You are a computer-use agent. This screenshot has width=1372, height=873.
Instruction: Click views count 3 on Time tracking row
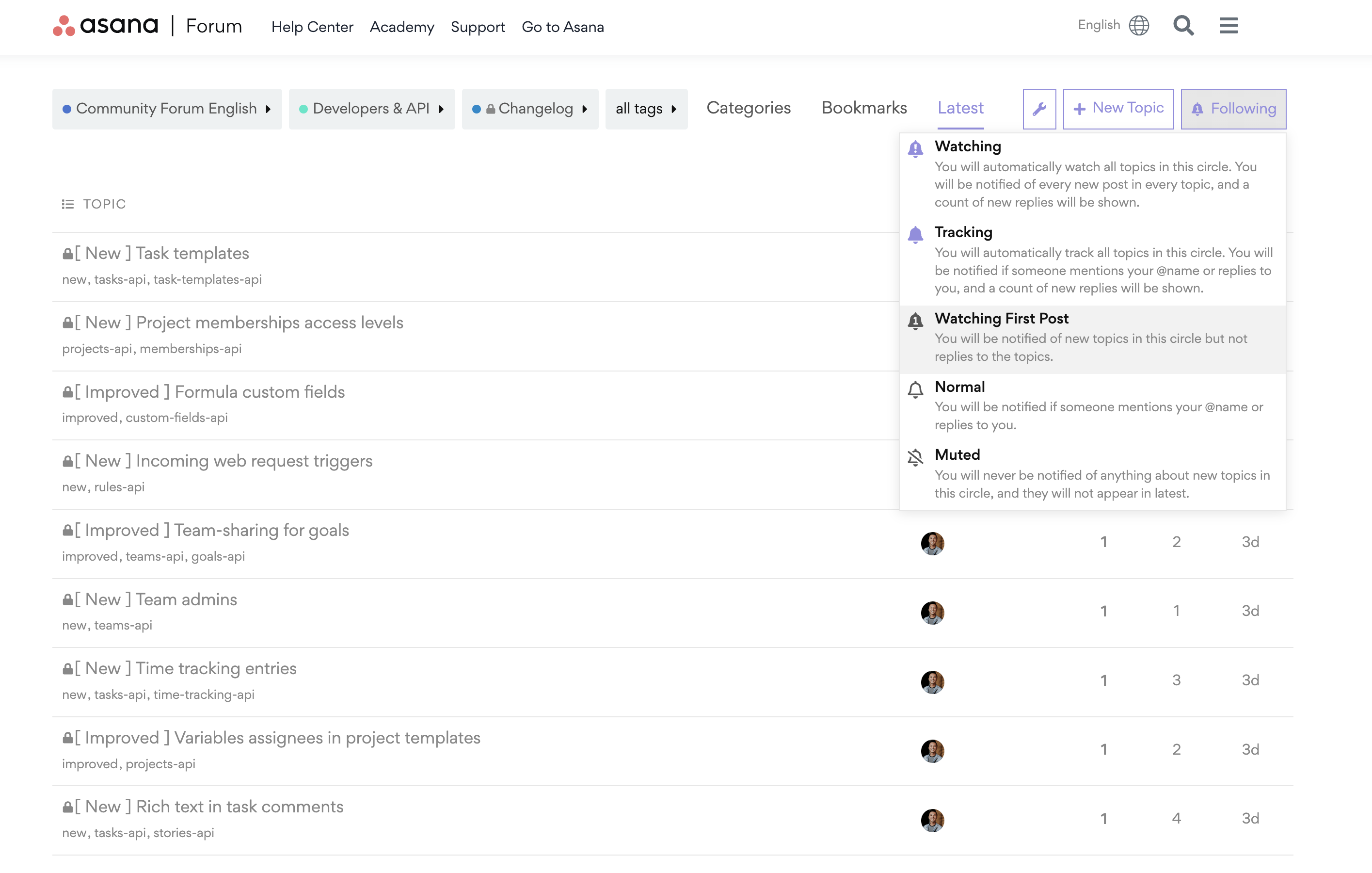1176,680
